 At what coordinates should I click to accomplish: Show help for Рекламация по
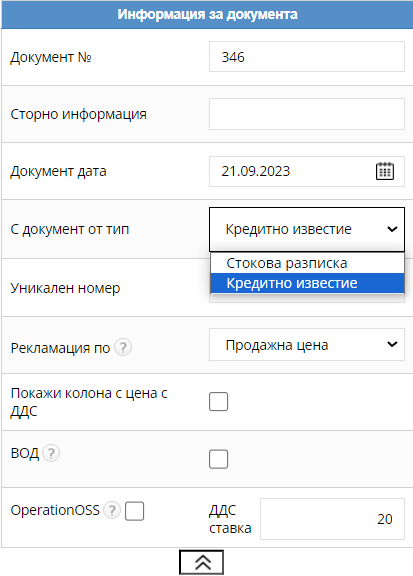click(x=123, y=347)
